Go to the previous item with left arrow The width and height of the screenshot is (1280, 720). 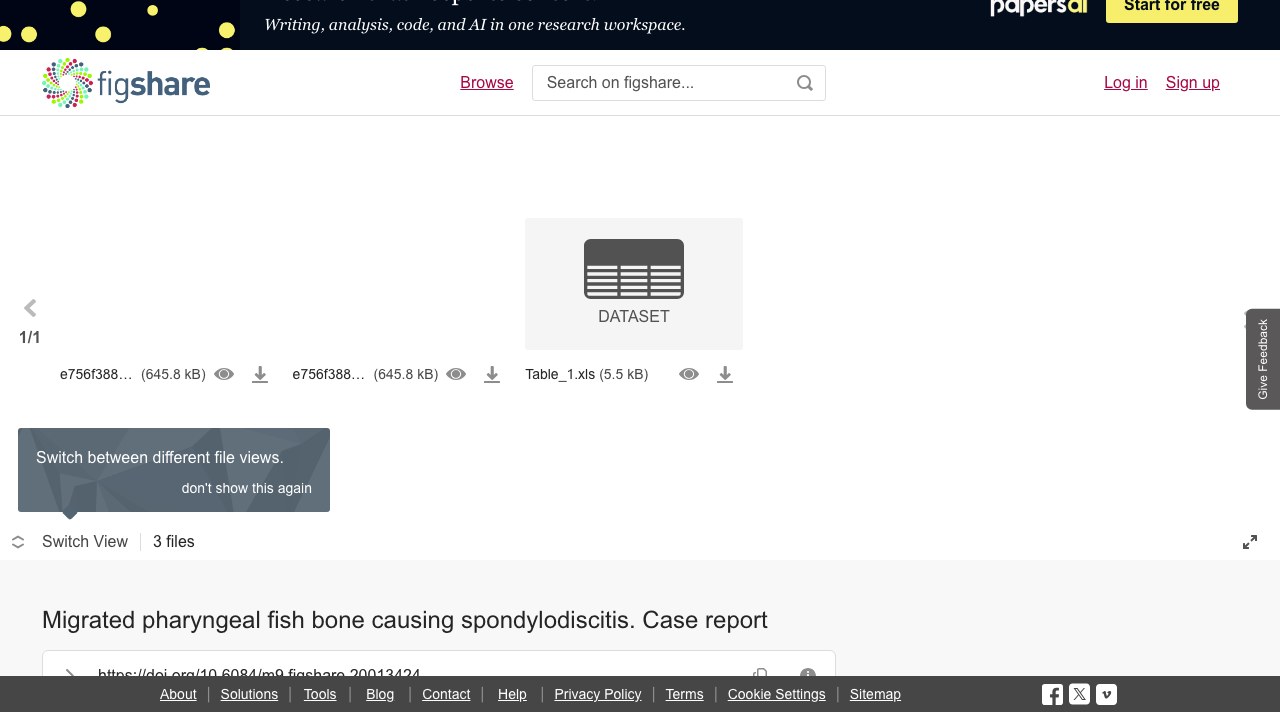pyautogui.click(x=30, y=308)
